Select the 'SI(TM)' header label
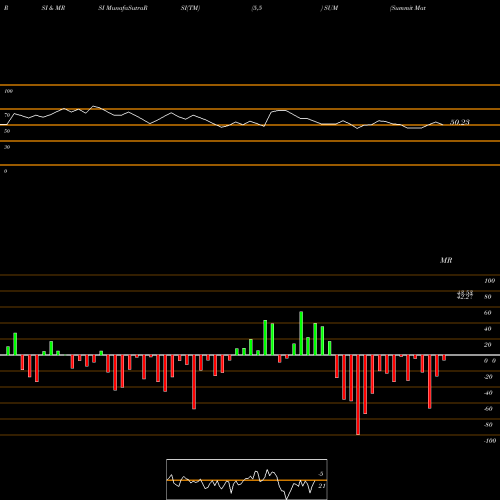Screen dimensions: 500x500 point(190,8)
